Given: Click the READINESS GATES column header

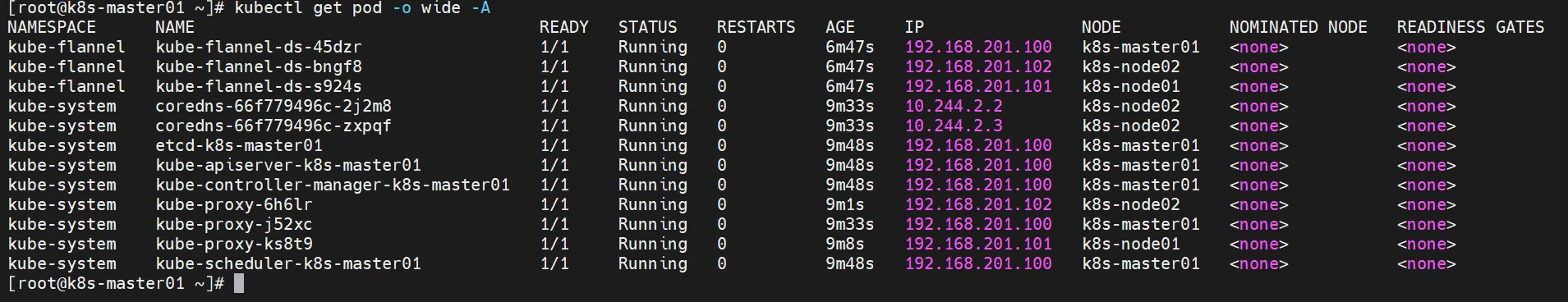Looking at the screenshot, I should point(1470,27).
